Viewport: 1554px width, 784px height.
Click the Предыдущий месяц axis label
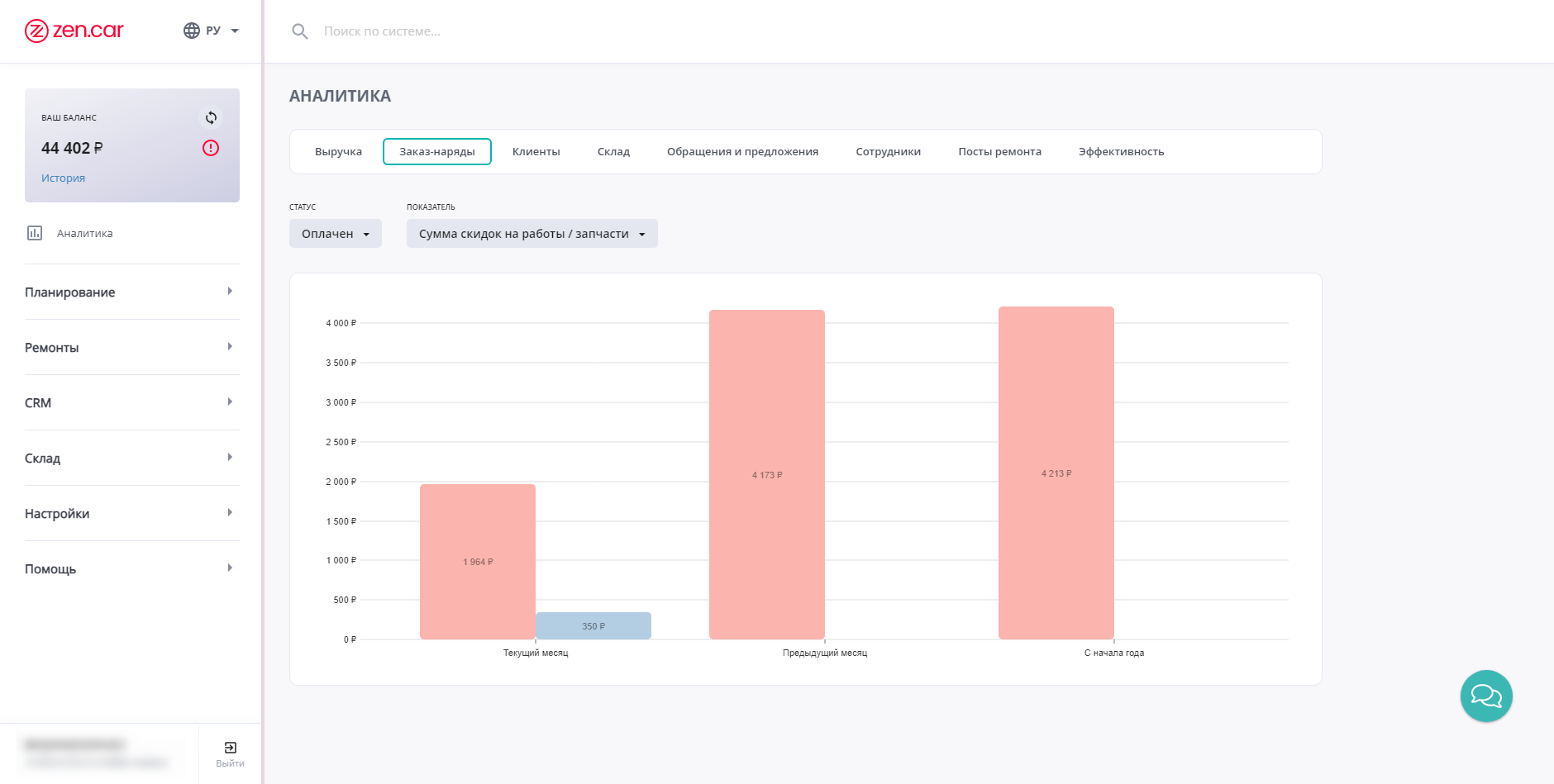pyautogui.click(x=825, y=653)
